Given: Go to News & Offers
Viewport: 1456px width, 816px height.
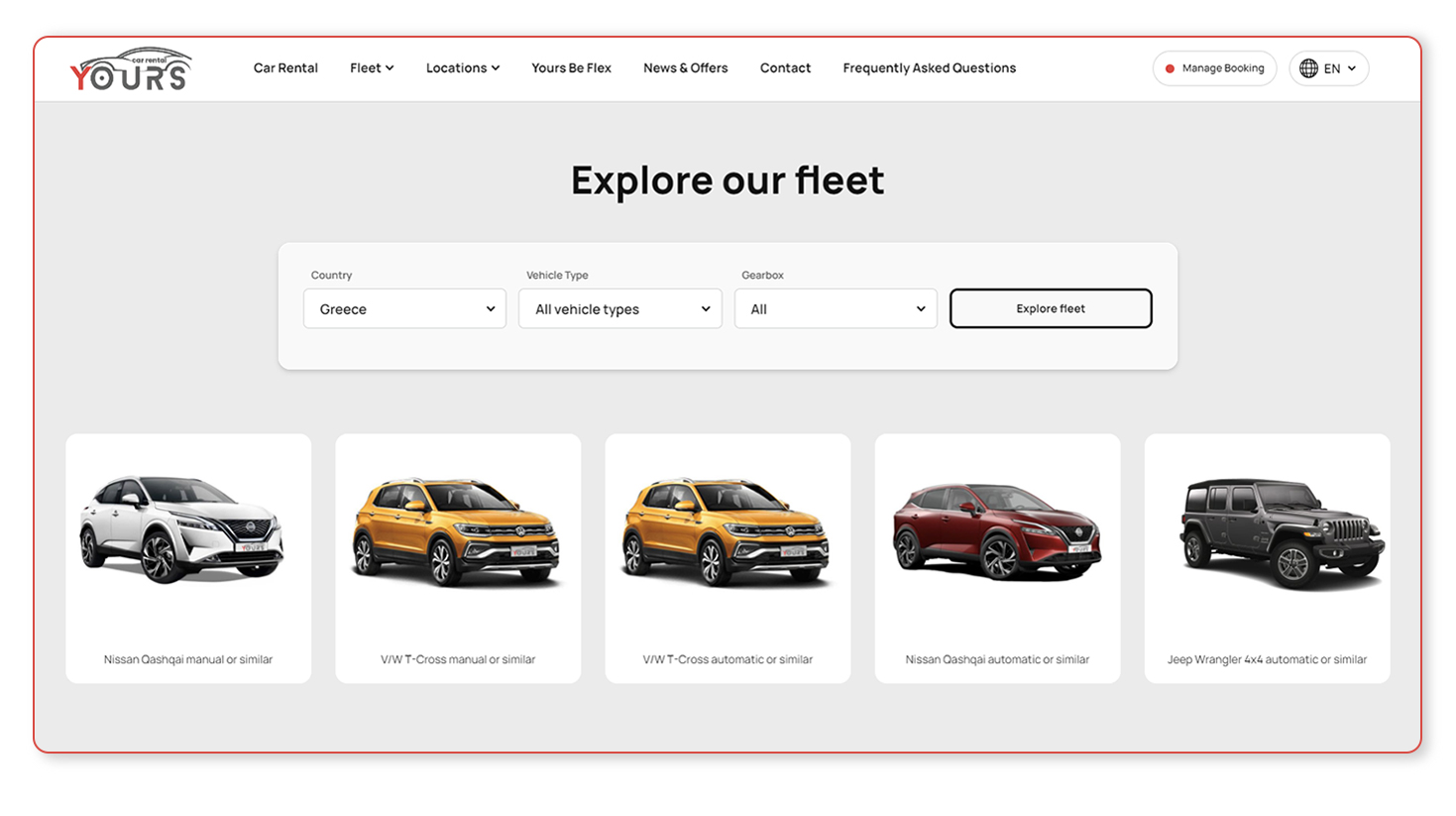Looking at the screenshot, I should point(685,68).
